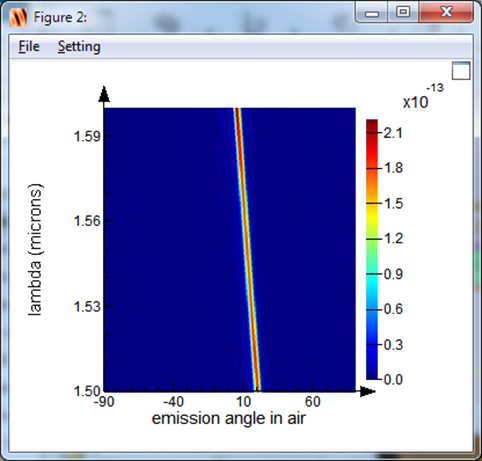Image resolution: width=482 pixels, height=461 pixels.
Task: Click the 'emission angle in air' axis label
Action: click(x=229, y=418)
